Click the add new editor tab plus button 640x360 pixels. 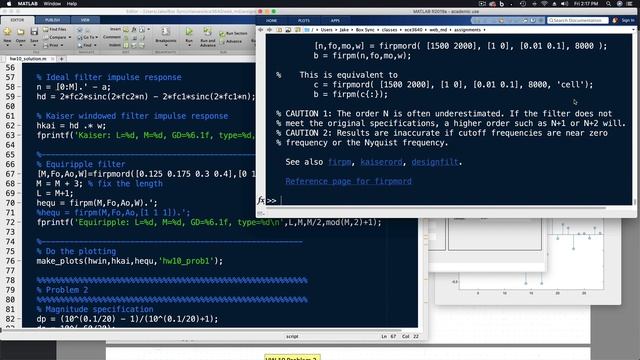pos(61,59)
